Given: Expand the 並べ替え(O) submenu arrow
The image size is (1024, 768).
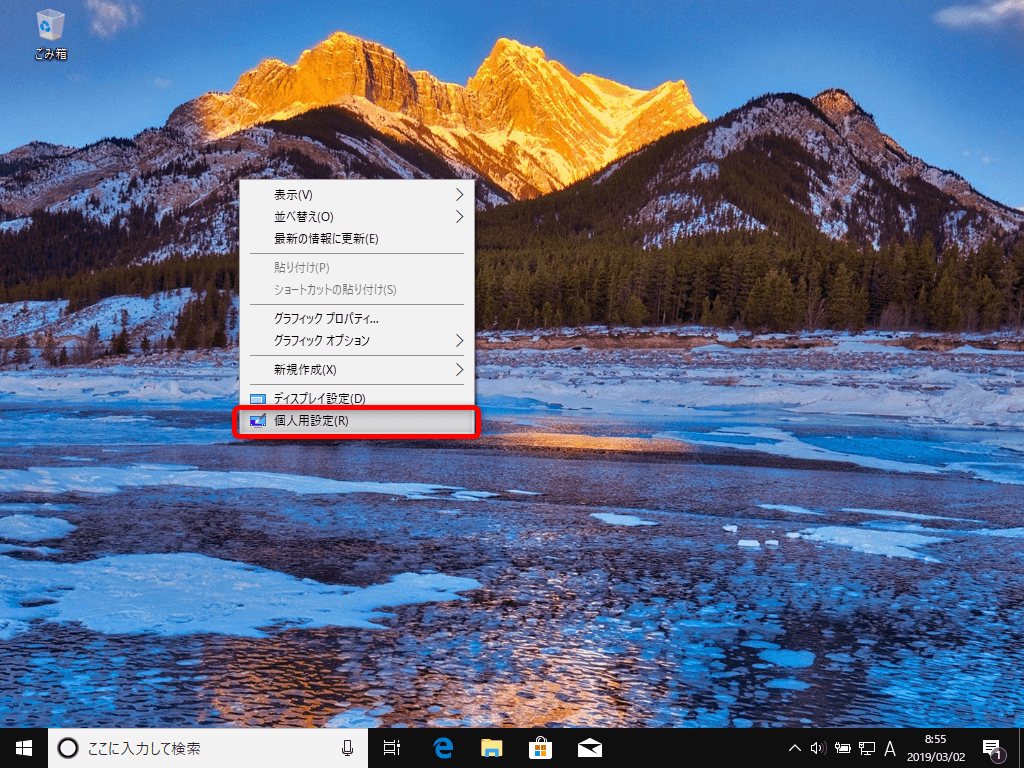Looking at the screenshot, I should click(460, 217).
